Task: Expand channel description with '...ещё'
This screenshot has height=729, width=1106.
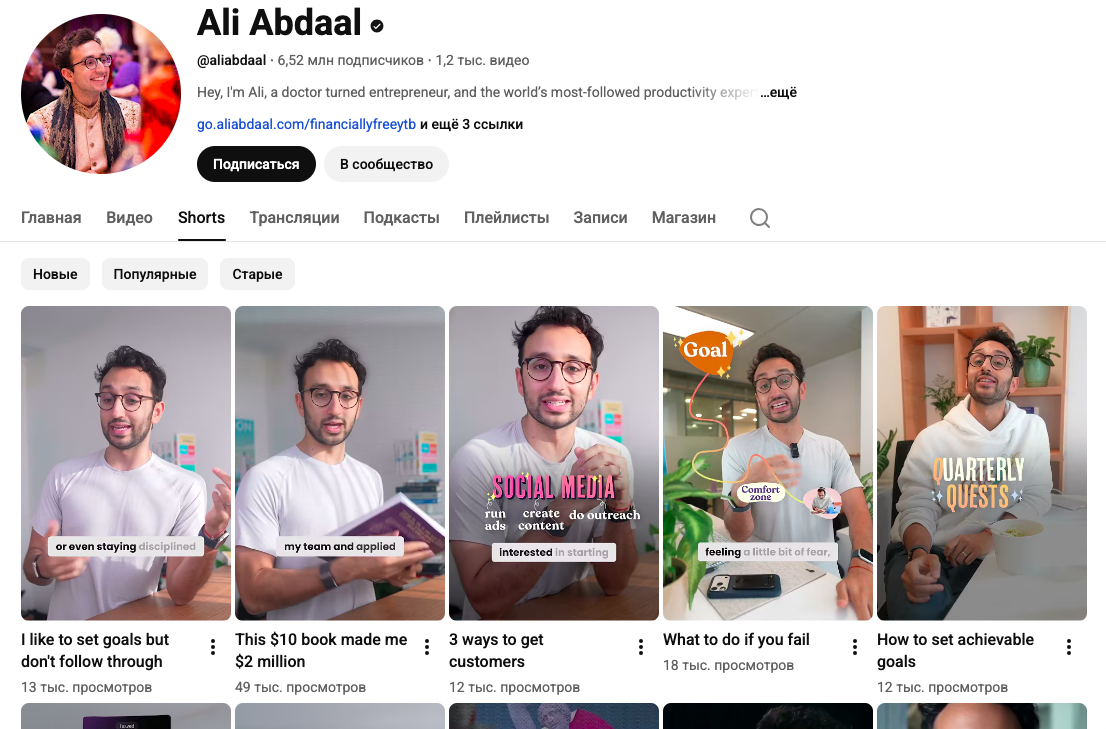Action: tap(779, 92)
